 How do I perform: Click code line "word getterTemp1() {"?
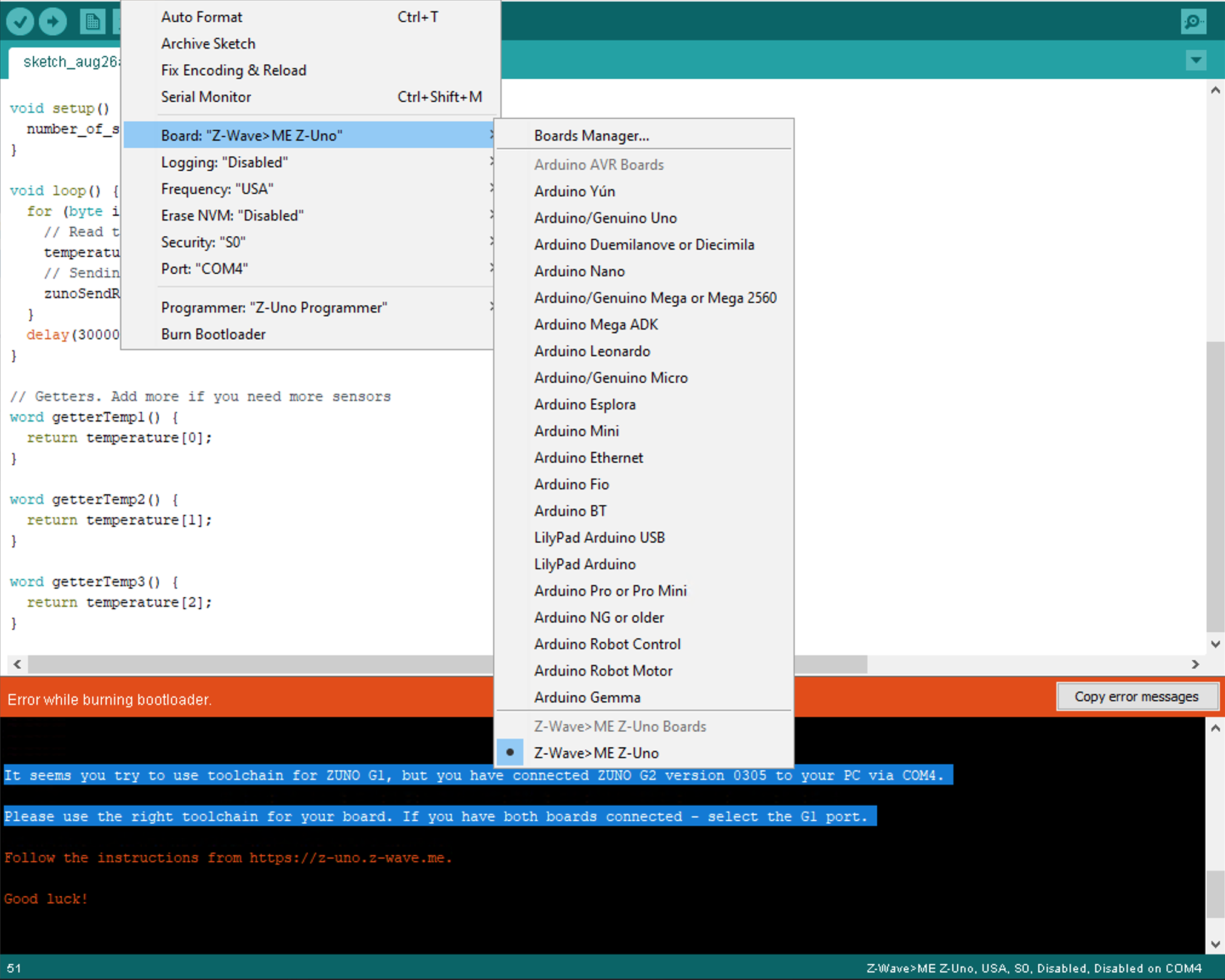[95, 417]
